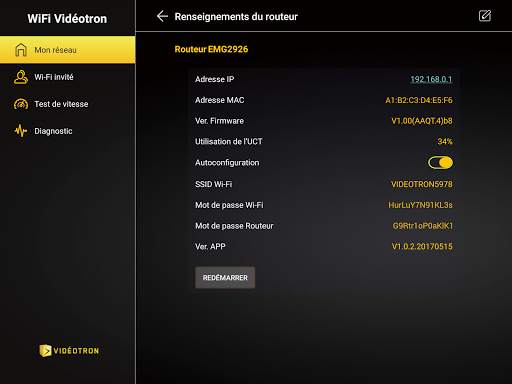Click the MAC address value A1:B2:C3:D4:E5:F6
Image resolution: width=512 pixels, height=384 pixels.
point(419,100)
